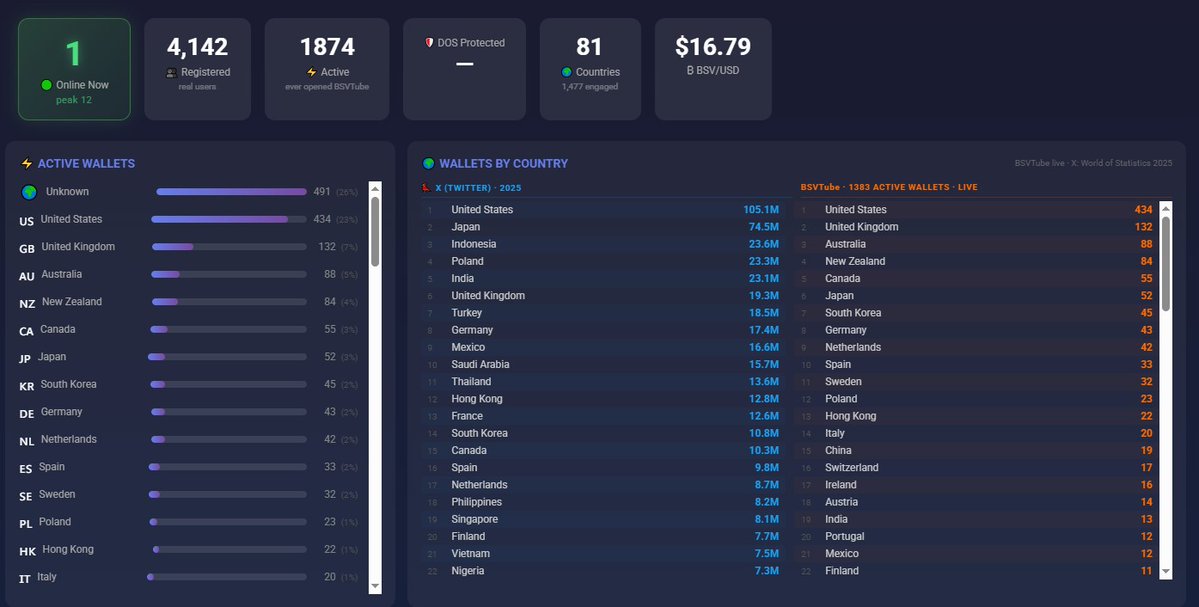Click France in the X (Twitter) list
Viewport: 1199px width, 607px height.
click(466, 416)
